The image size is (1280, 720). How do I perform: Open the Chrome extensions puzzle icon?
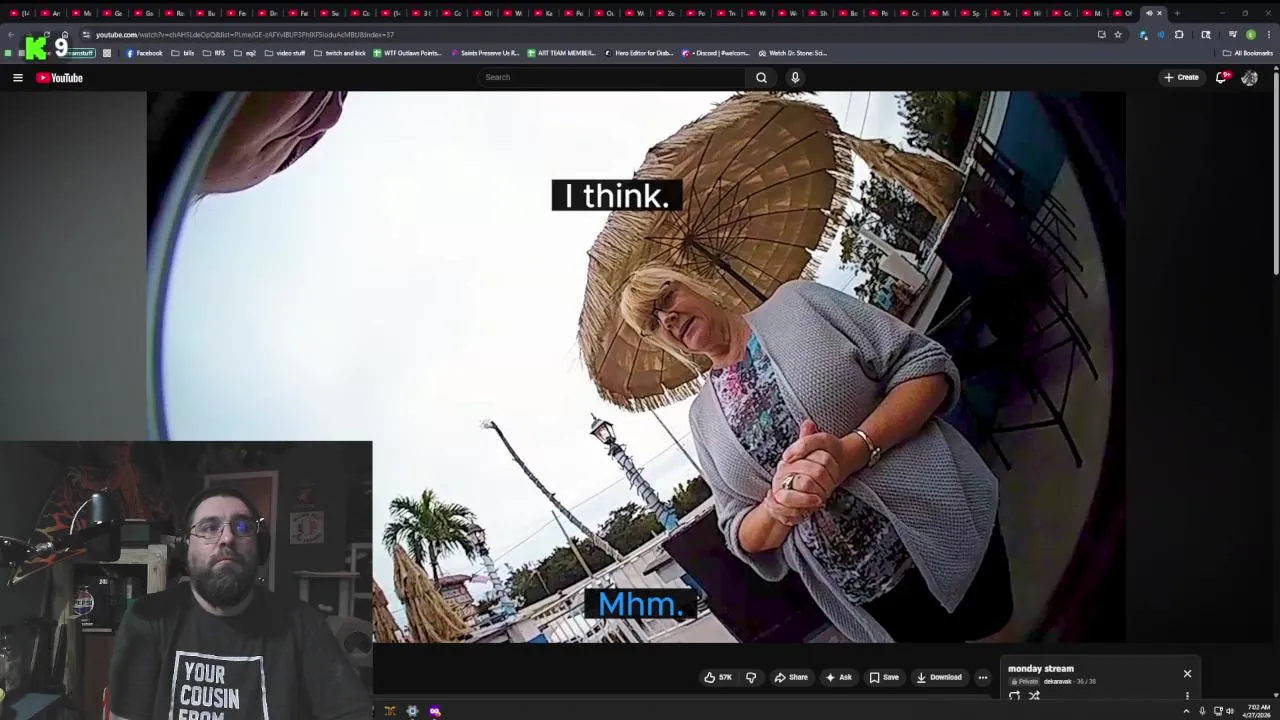1179,35
